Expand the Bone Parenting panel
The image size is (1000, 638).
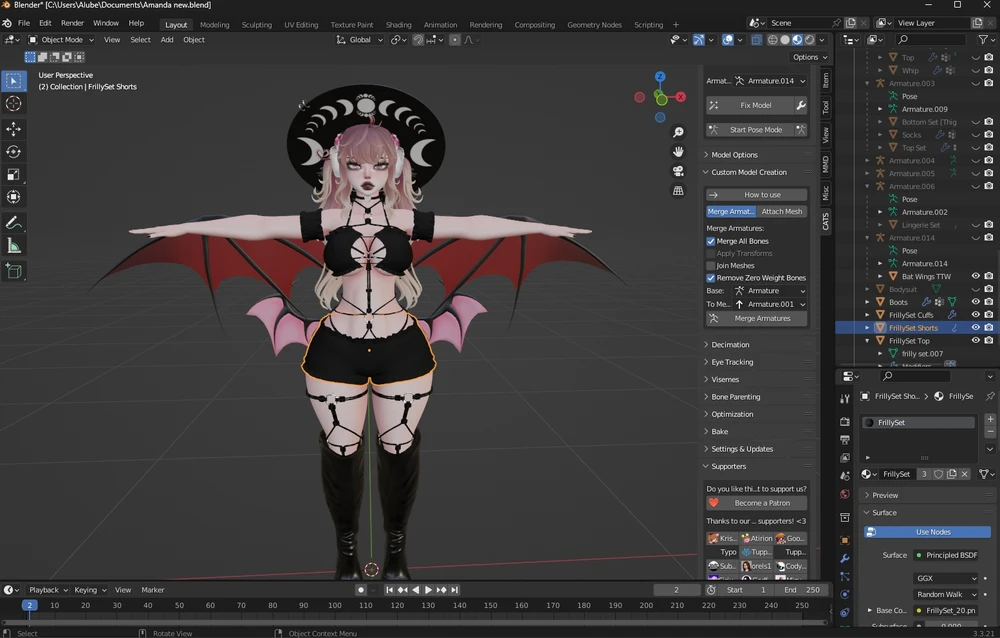tap(735, 397)
